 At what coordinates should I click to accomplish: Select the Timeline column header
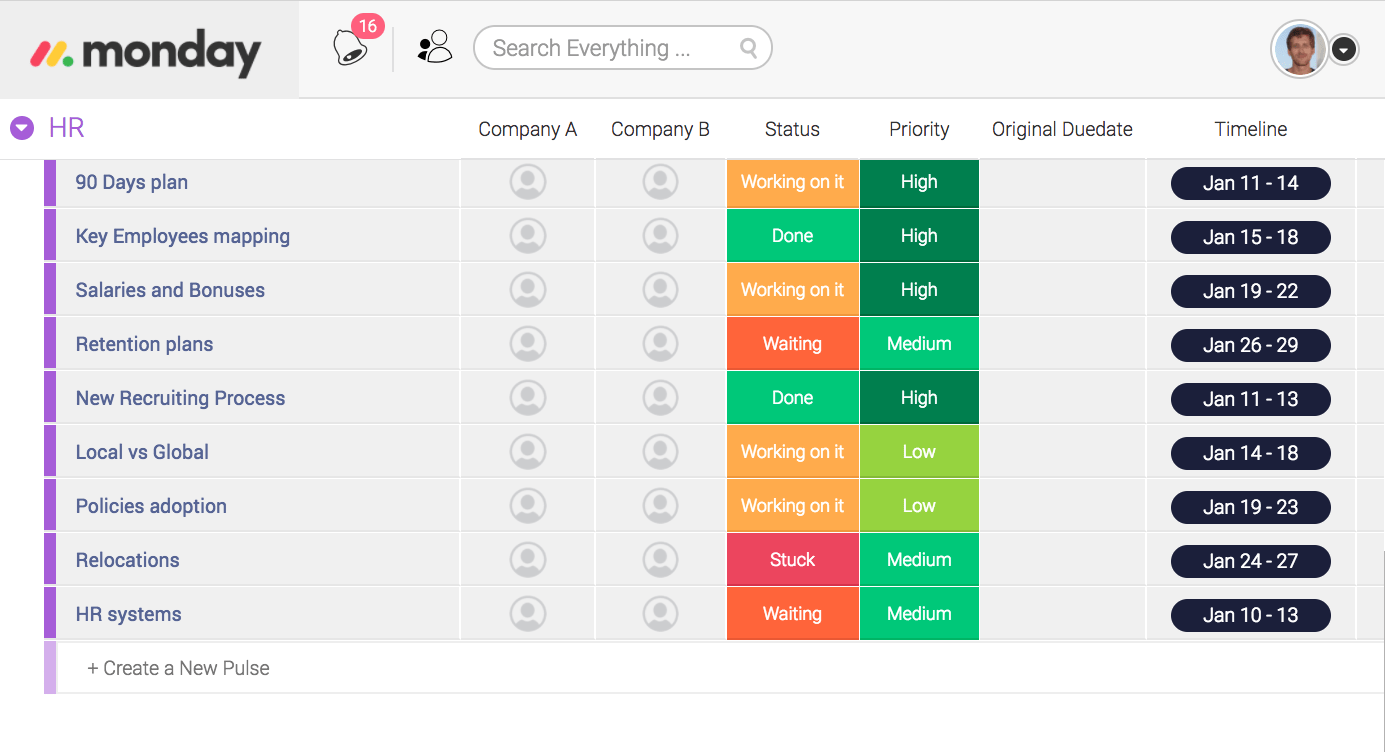pyautogui.click(x=1251, y=129)
